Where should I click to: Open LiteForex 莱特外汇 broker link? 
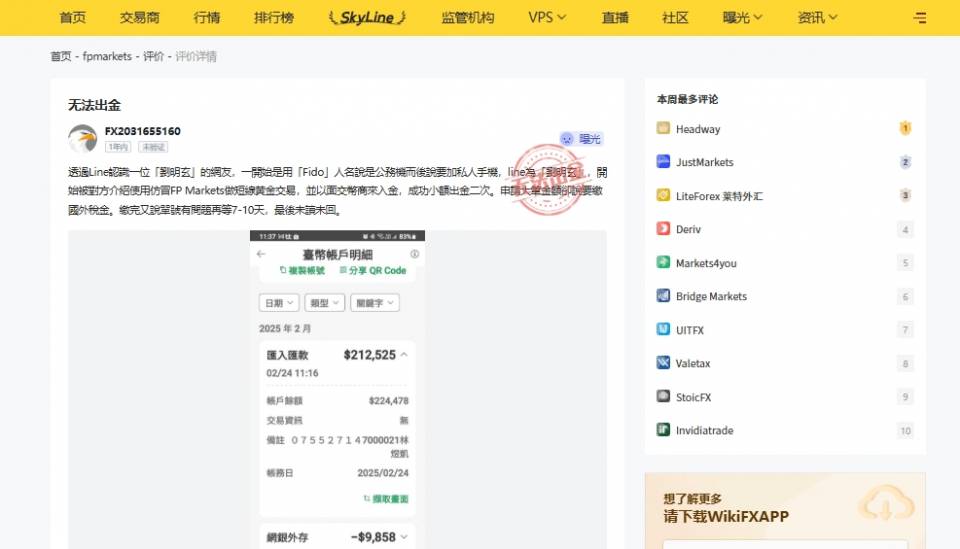(719, 196)
